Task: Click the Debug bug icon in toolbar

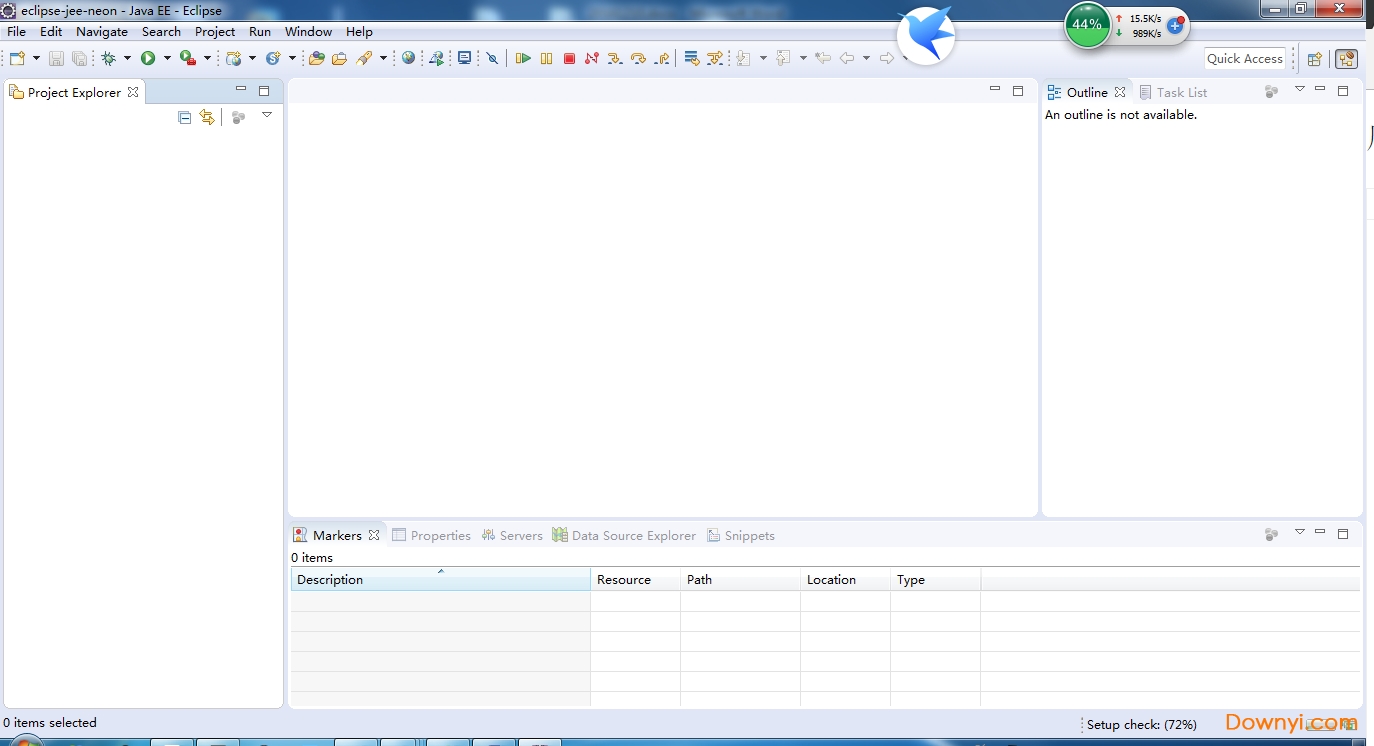Action: tap(109, 58)
